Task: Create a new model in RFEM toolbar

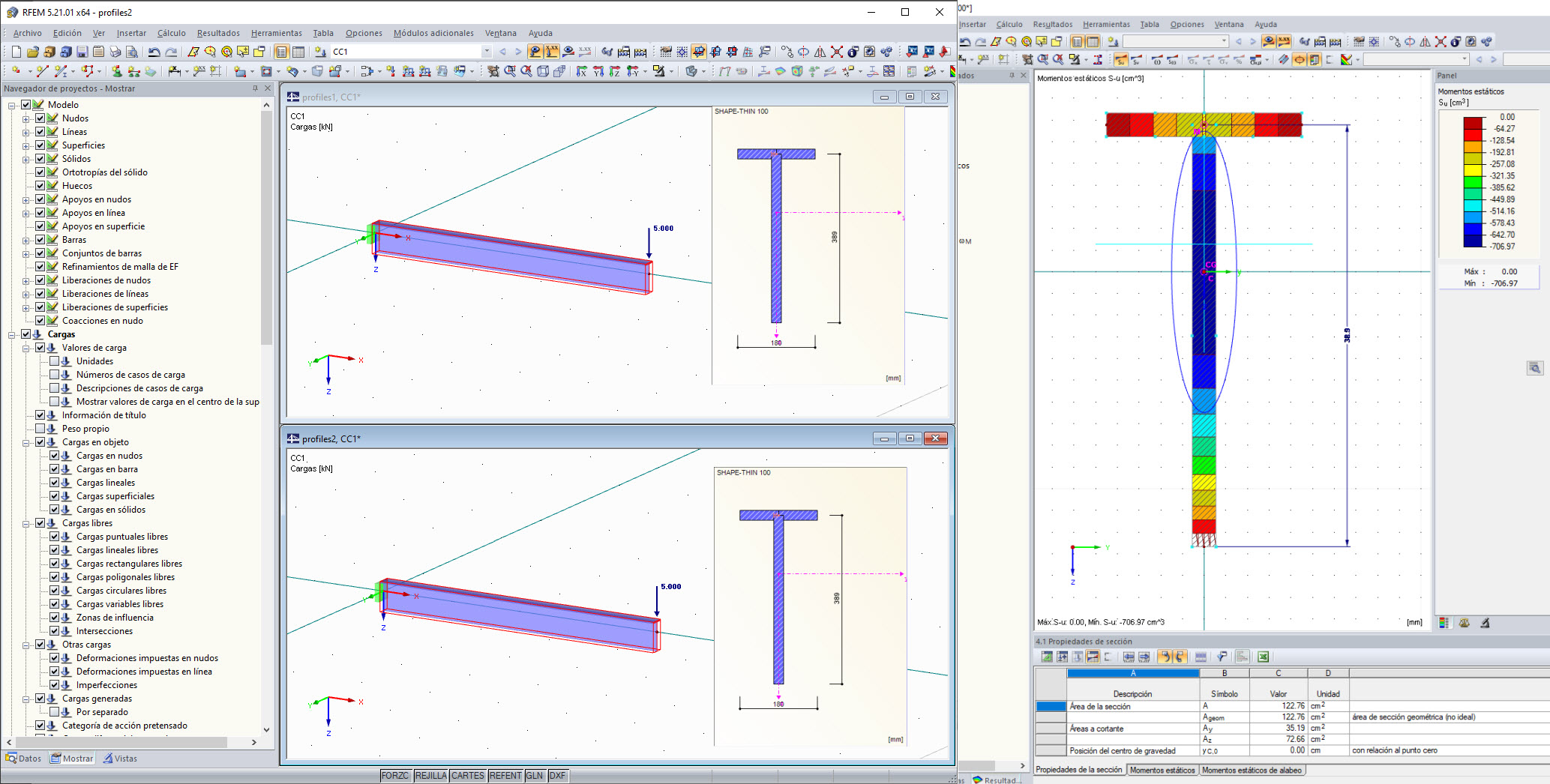Action: pyautogui.click(x=16, y=52)
